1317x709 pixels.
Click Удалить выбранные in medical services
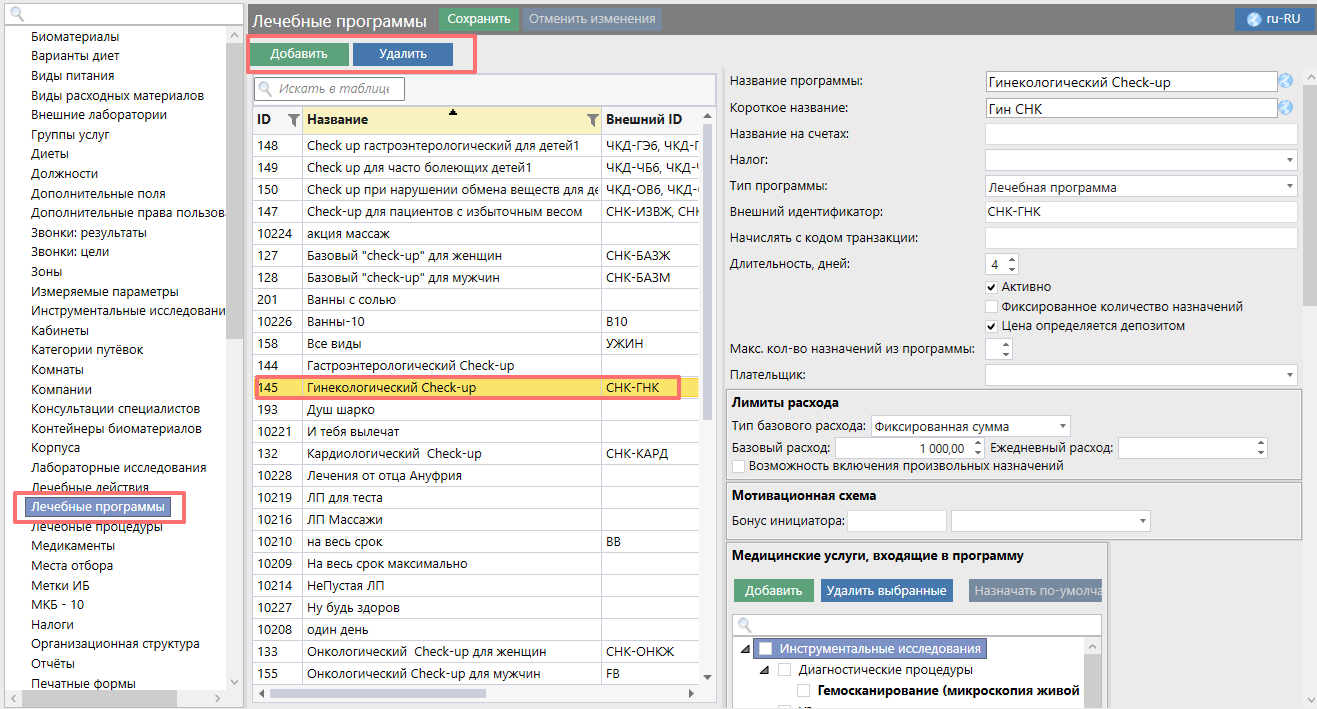(x=886, y=591)
